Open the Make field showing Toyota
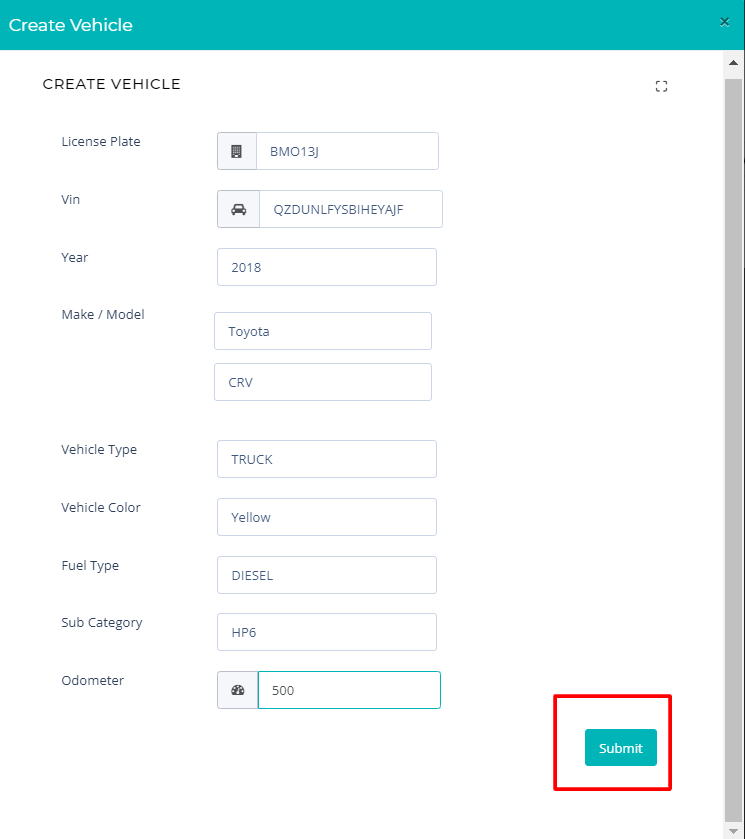Screen dimensions: 745x839 323,331
